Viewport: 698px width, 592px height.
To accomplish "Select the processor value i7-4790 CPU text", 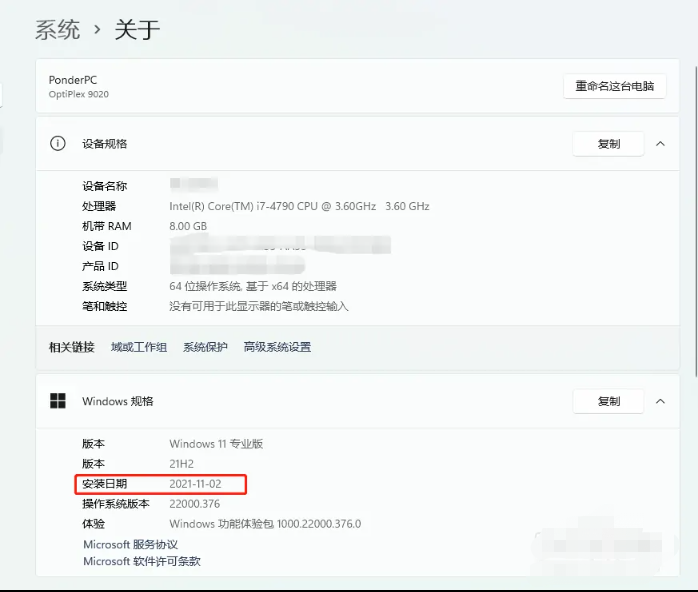I will tap(299, 206).
